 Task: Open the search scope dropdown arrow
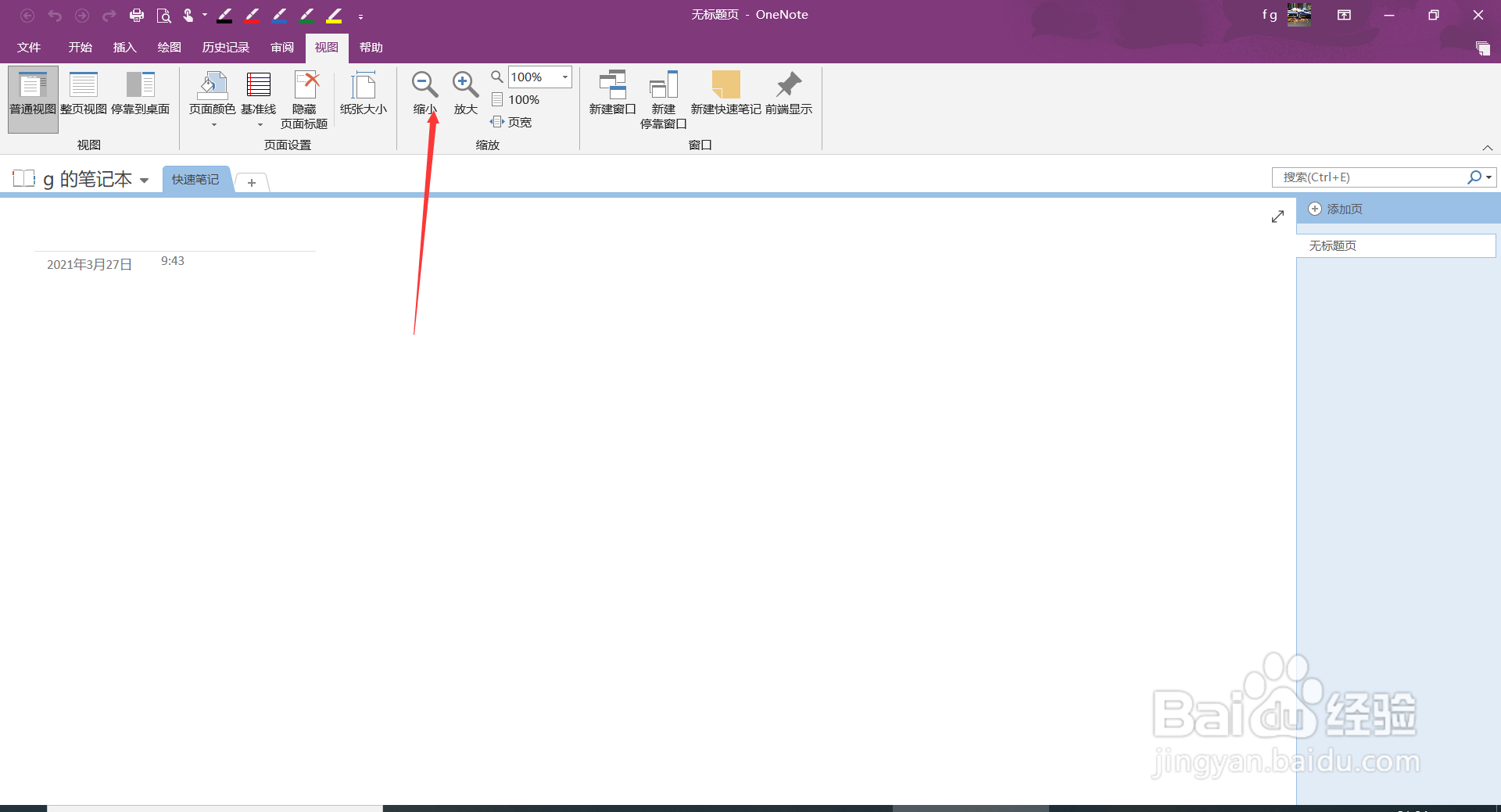1489,177
